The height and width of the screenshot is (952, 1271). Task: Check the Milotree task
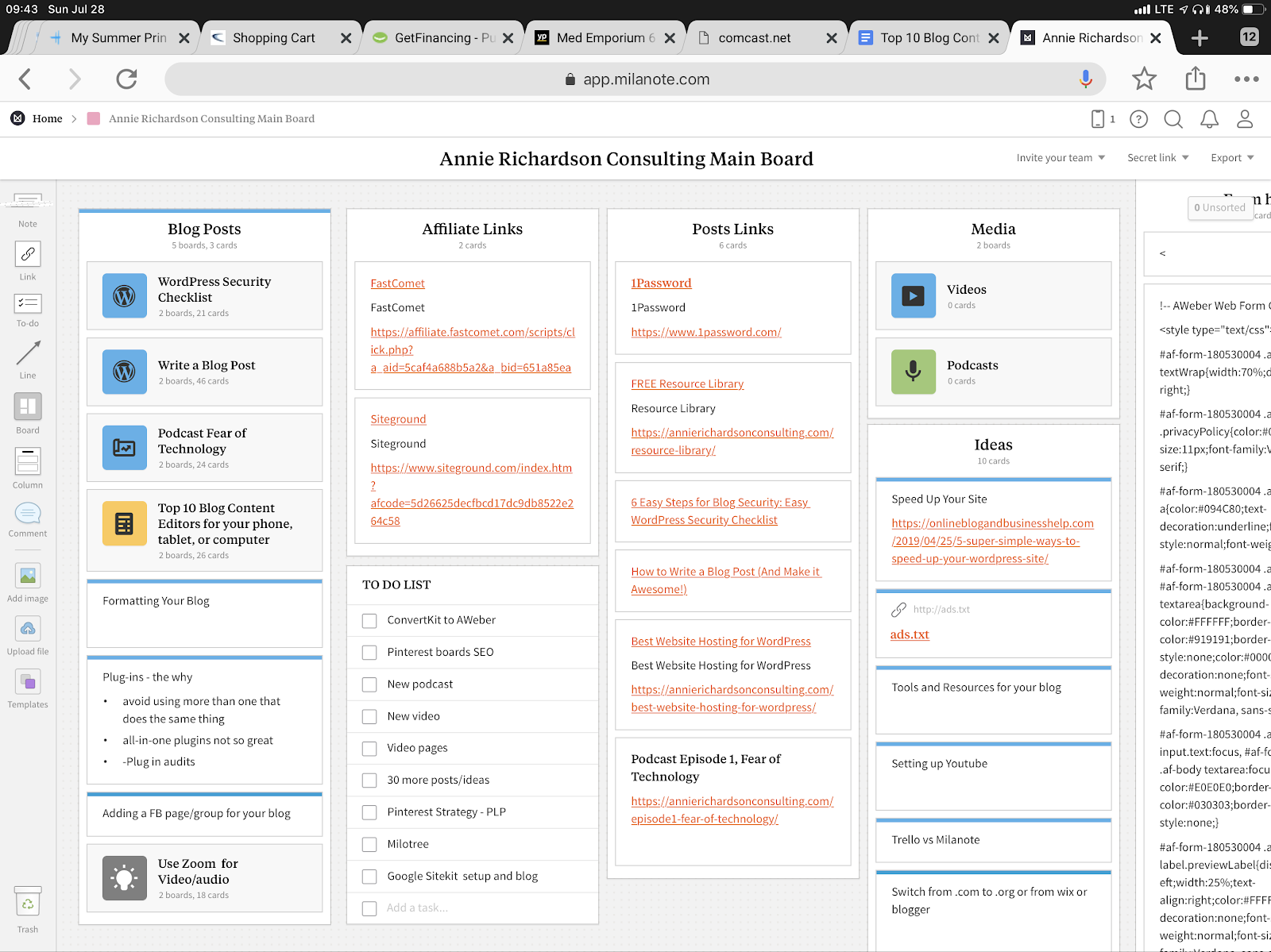tap(369, 845)
